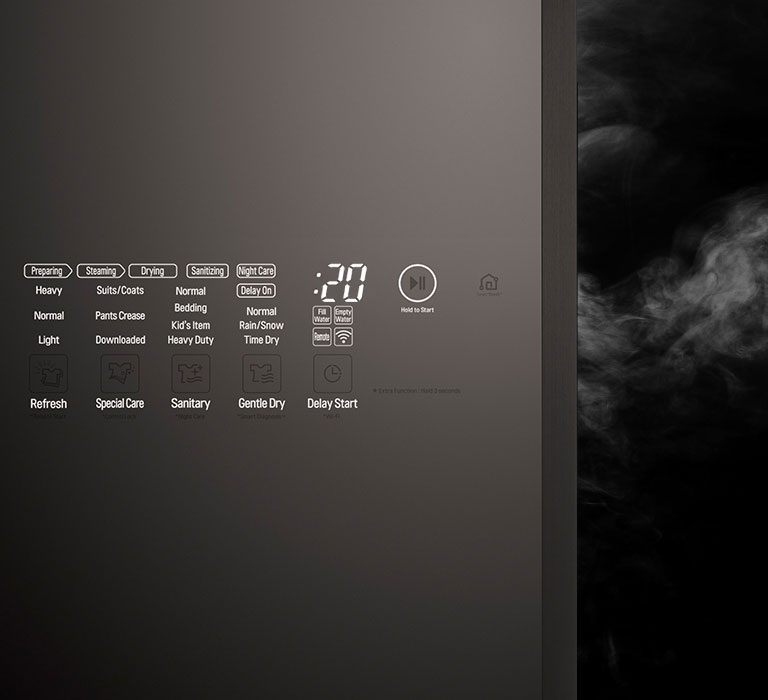Toggle the Remote start indicator

[x=322, y=337]
